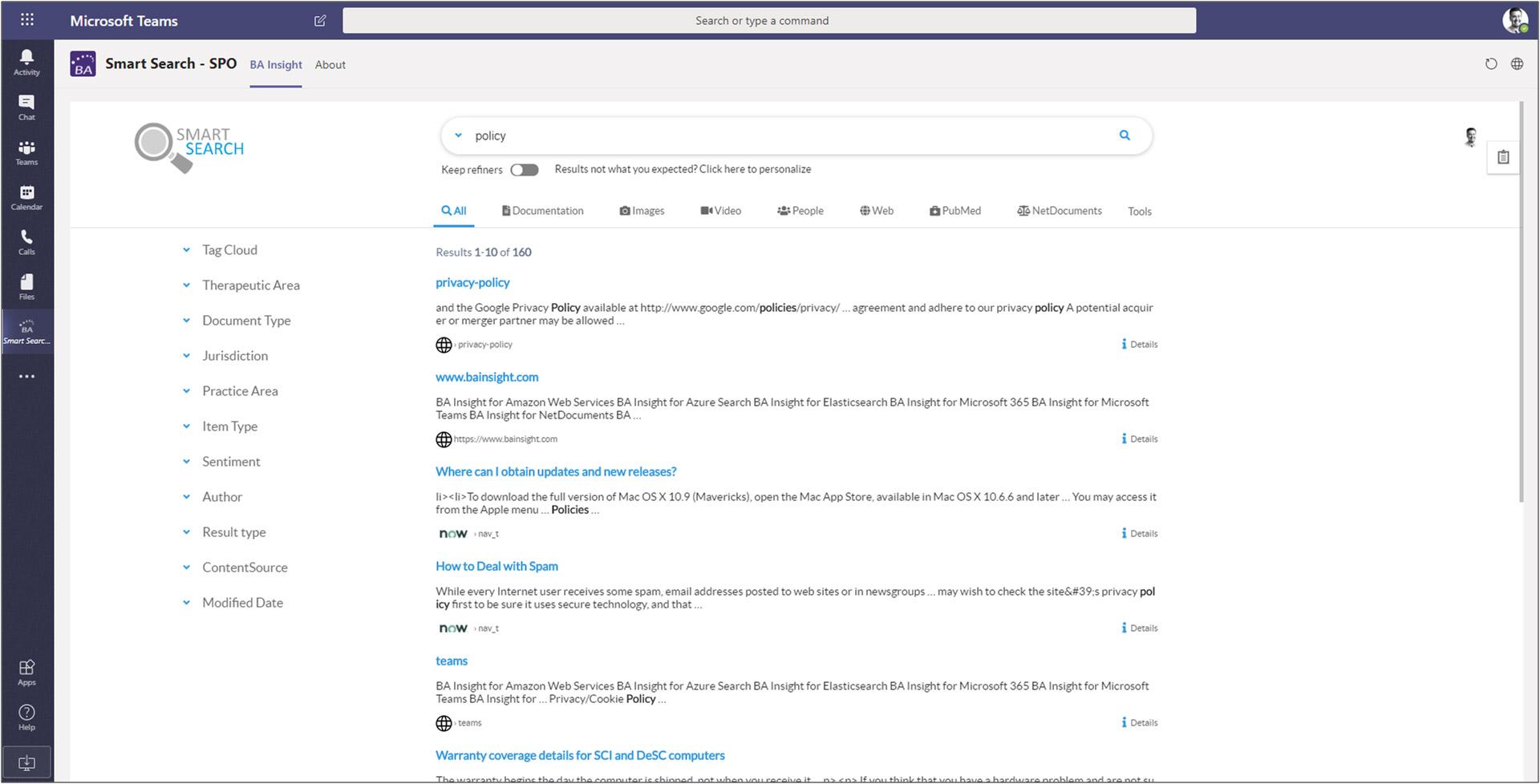Click the download desktop app icon
Viewport: 1540px width, 784px height.
(26, 762)
